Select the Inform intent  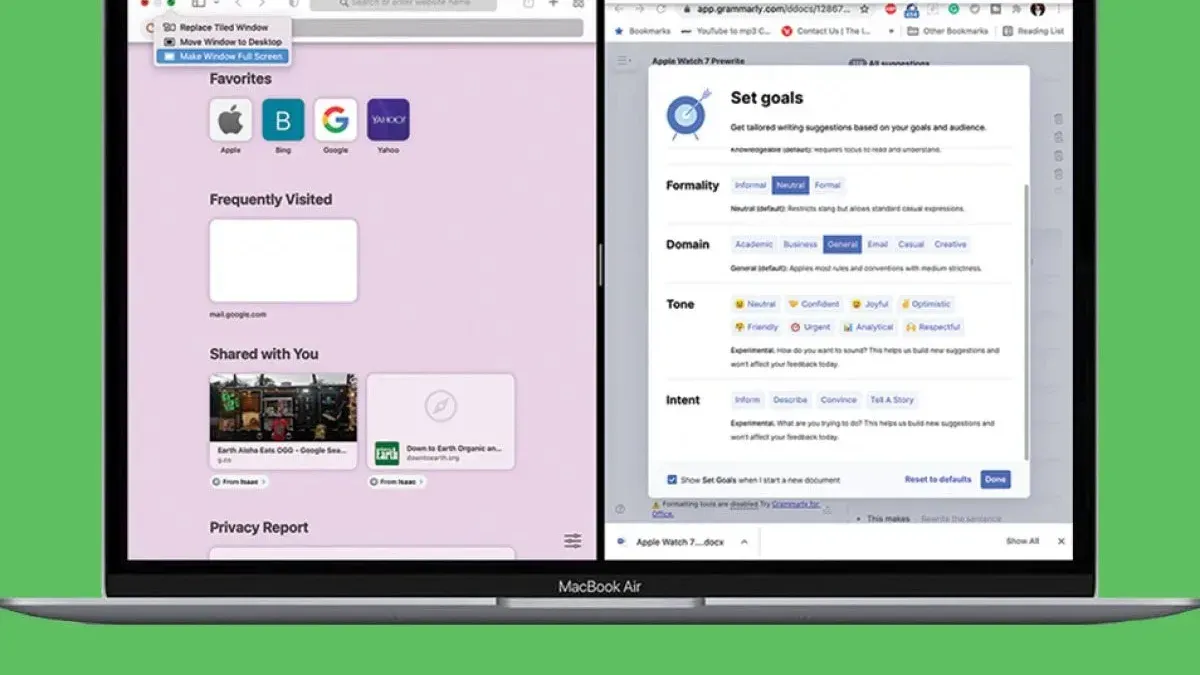tap(747, 400)
